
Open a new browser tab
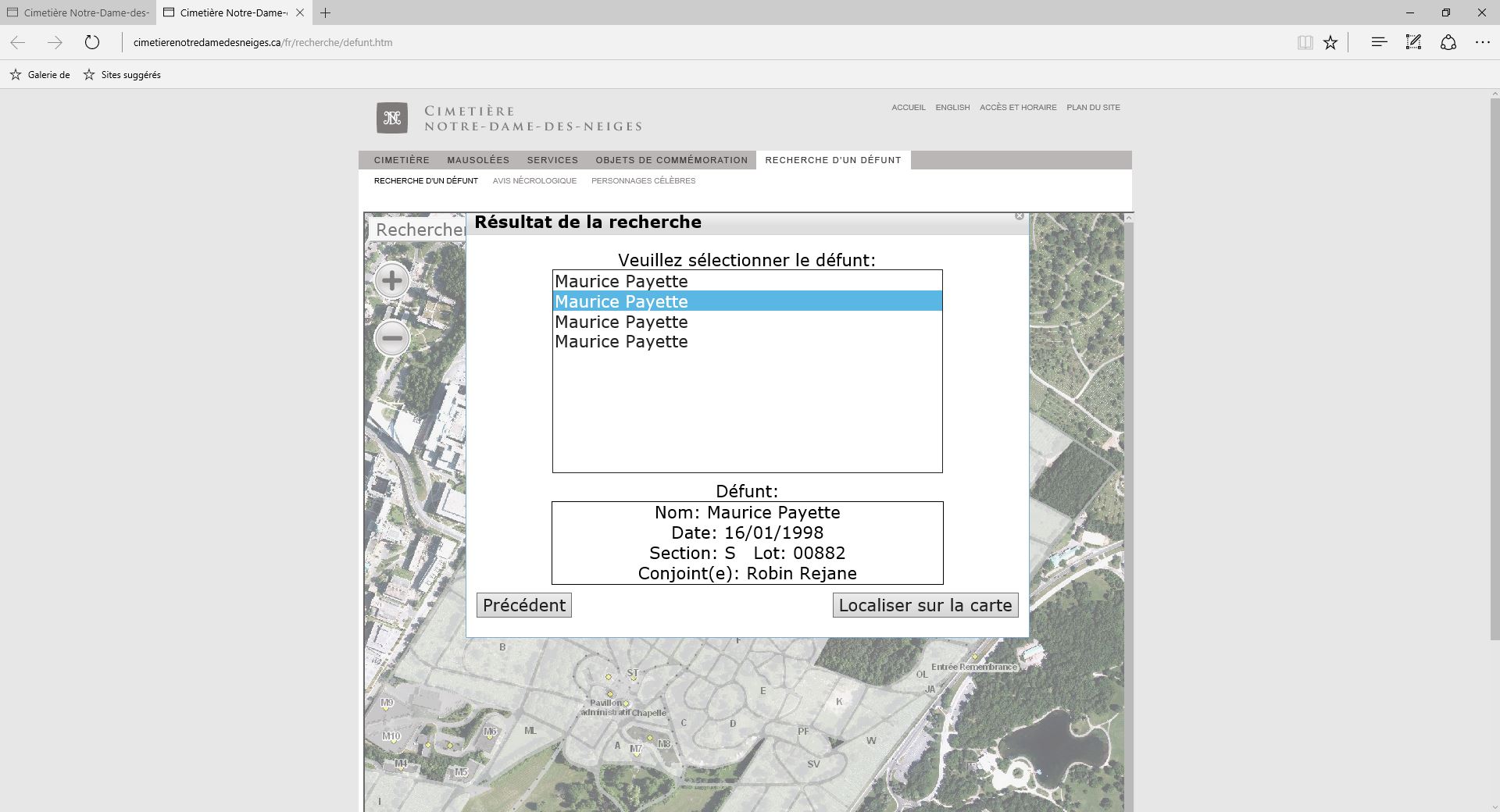(x=325, y=12)
